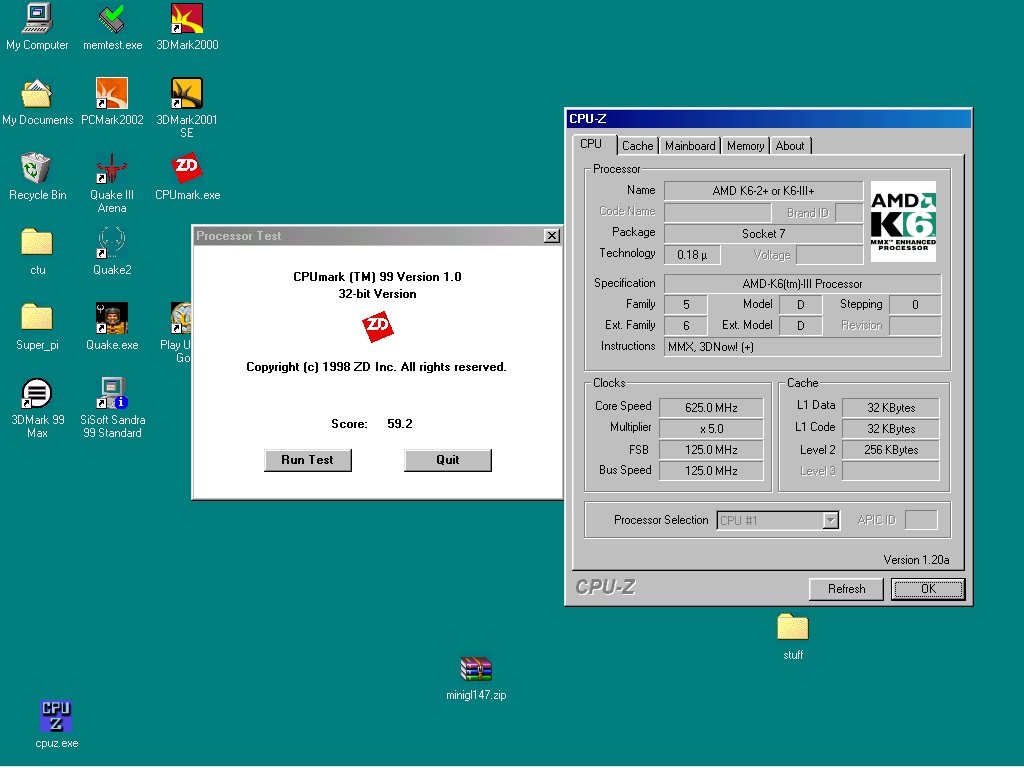1024x768 pixels.
Task: Click Quit in the Processor Test window
Action: (x=447, y=460)
